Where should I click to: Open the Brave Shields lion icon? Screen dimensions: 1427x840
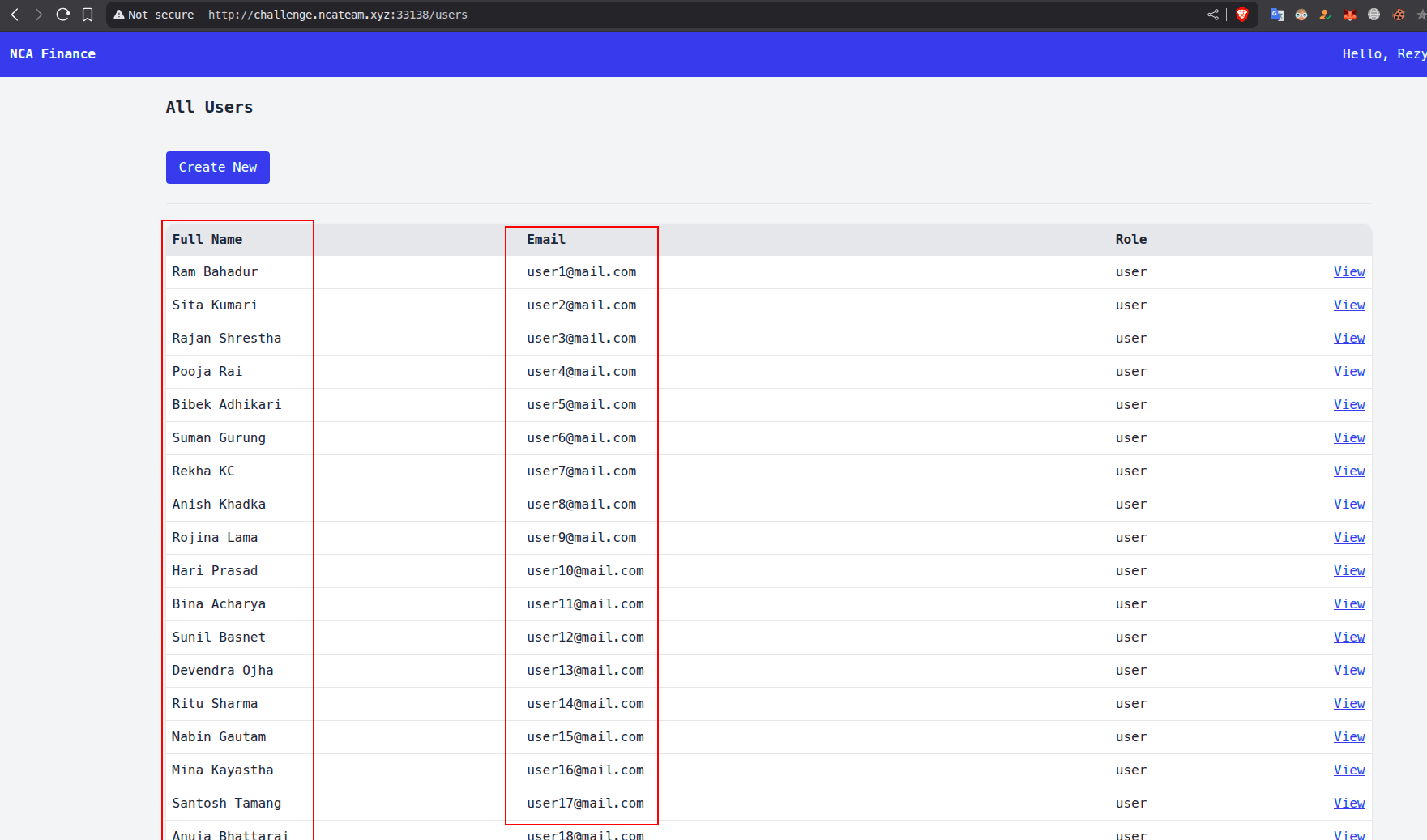click(1241, 15)
